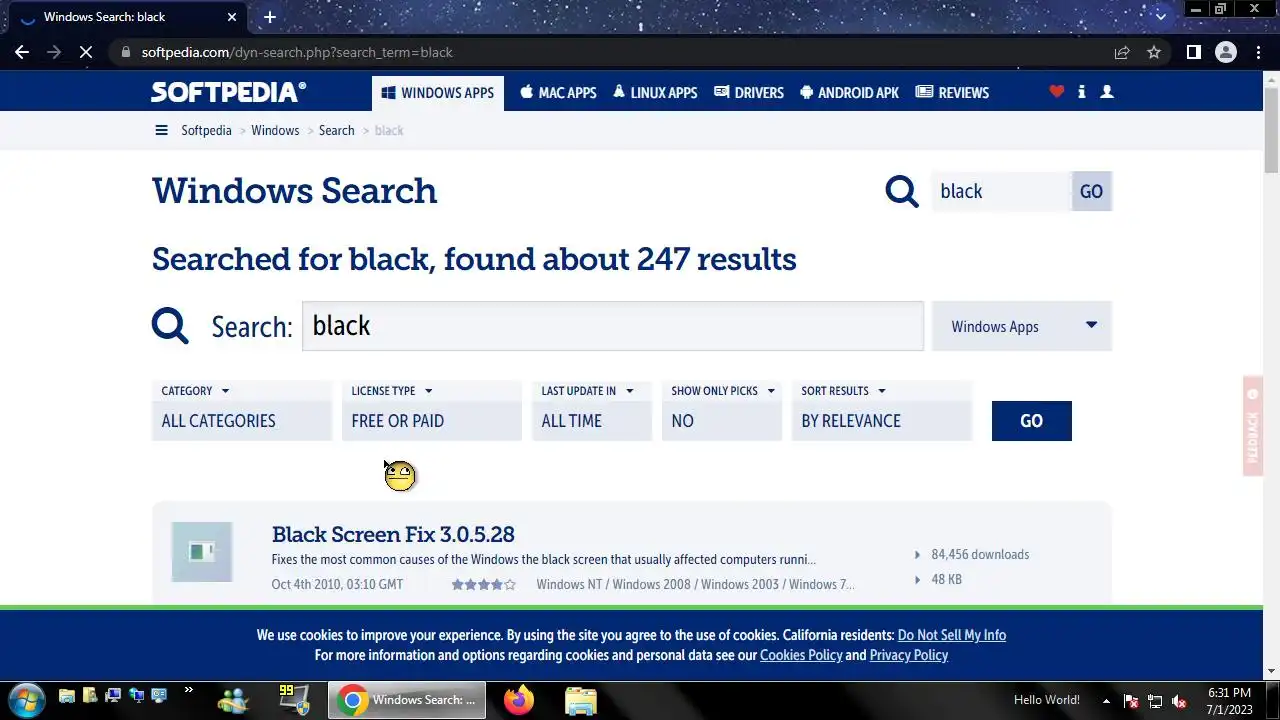Open the Cookies Policy link
Screen dimensions: 1280x720
pos(801,655)
